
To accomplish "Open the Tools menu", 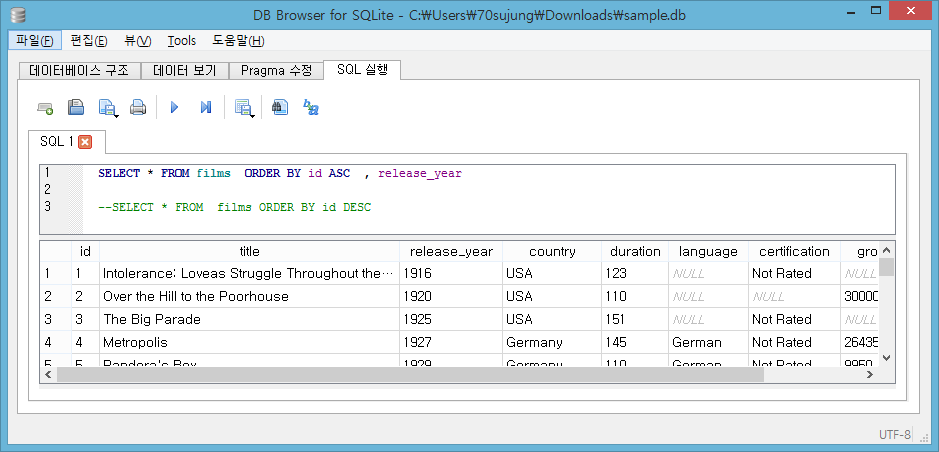I will [x=181, y=41].
